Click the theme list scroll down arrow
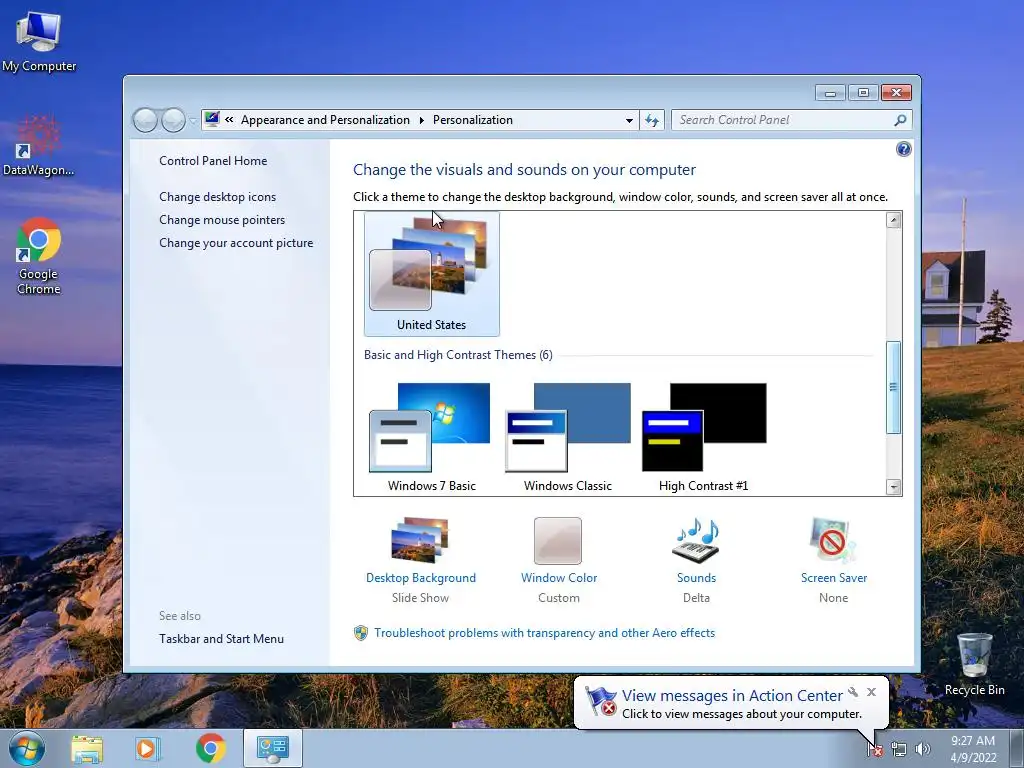The image size is (1024, 768). click(893, 487)
